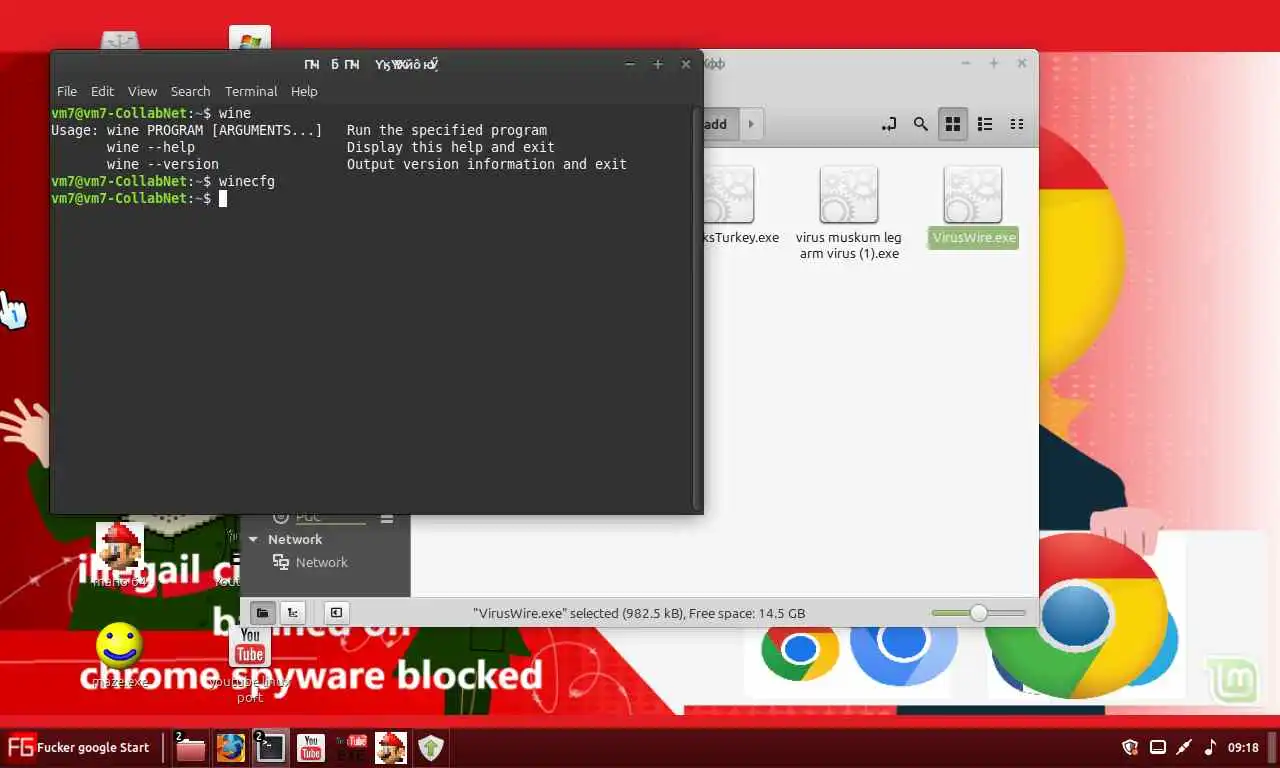Click path bar forward arrow in file manager
The height and width of the screenshot is (768, 1280).
750,124
